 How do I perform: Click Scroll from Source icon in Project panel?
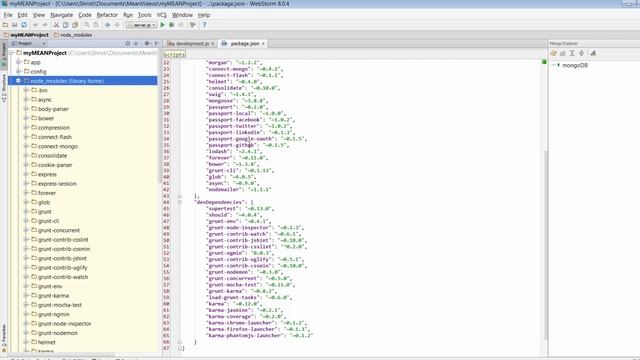(128, 43)
